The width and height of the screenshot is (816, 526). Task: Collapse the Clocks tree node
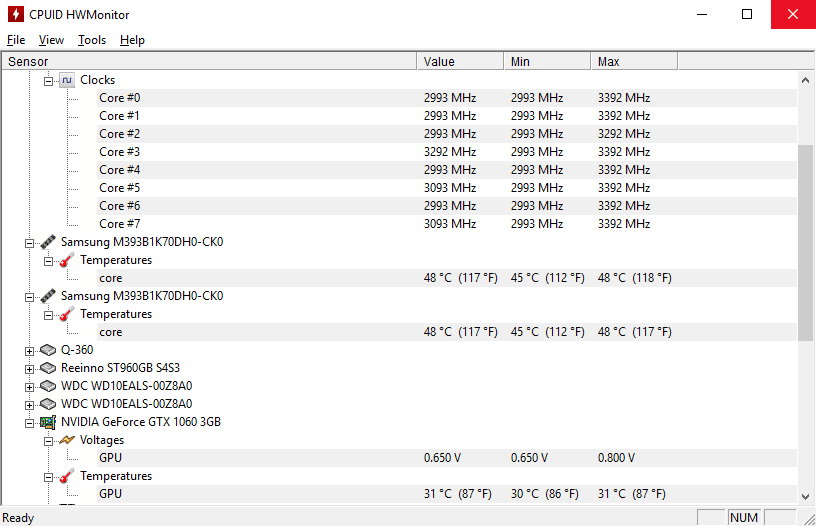pyautogui.click(x=48, y=81)
